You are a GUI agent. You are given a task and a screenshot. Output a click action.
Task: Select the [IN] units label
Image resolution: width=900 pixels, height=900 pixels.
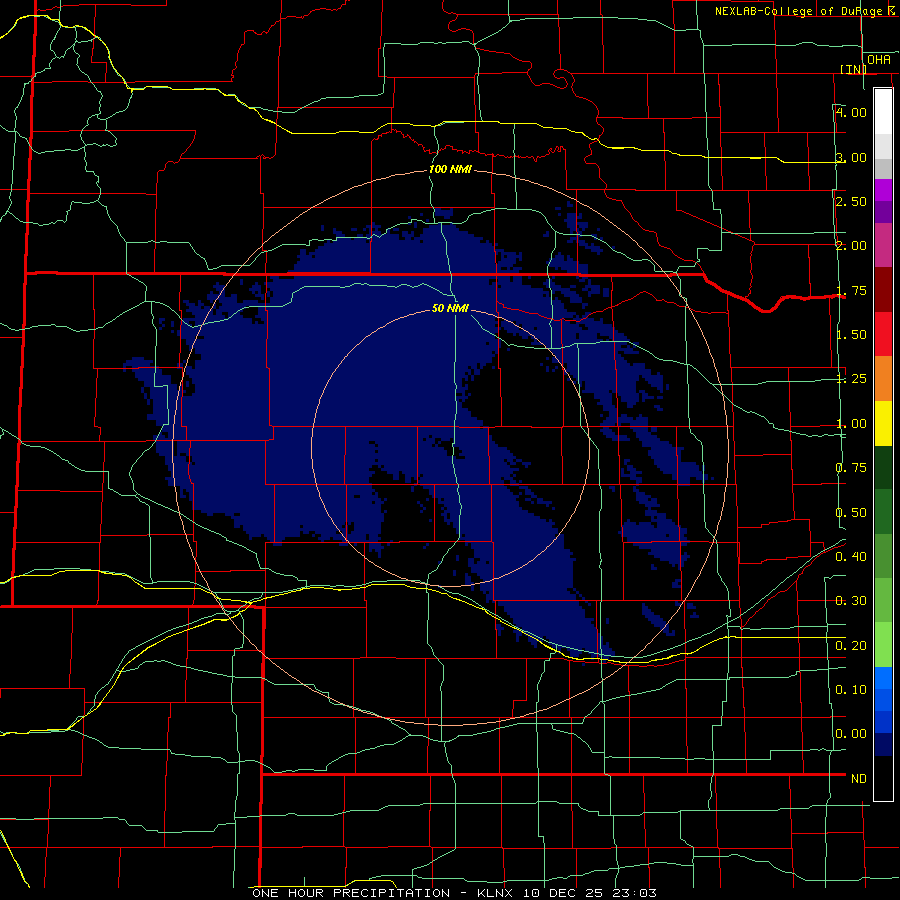853,69
